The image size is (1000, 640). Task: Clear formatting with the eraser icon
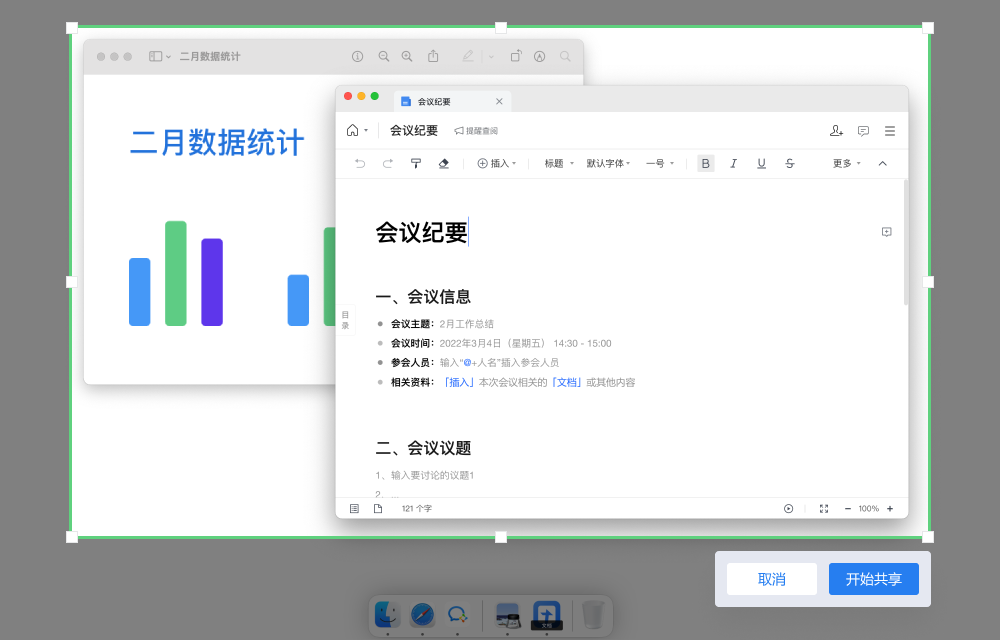(444, 164)
